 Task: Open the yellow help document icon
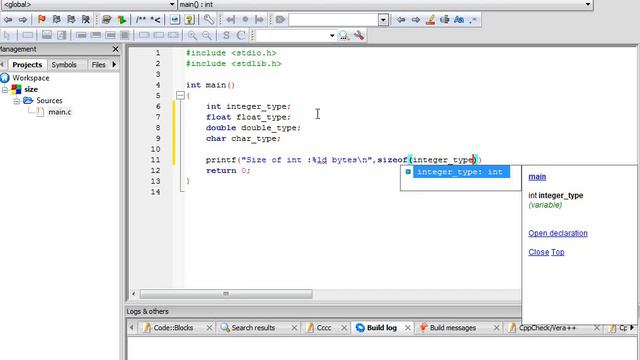click(189, 20)
